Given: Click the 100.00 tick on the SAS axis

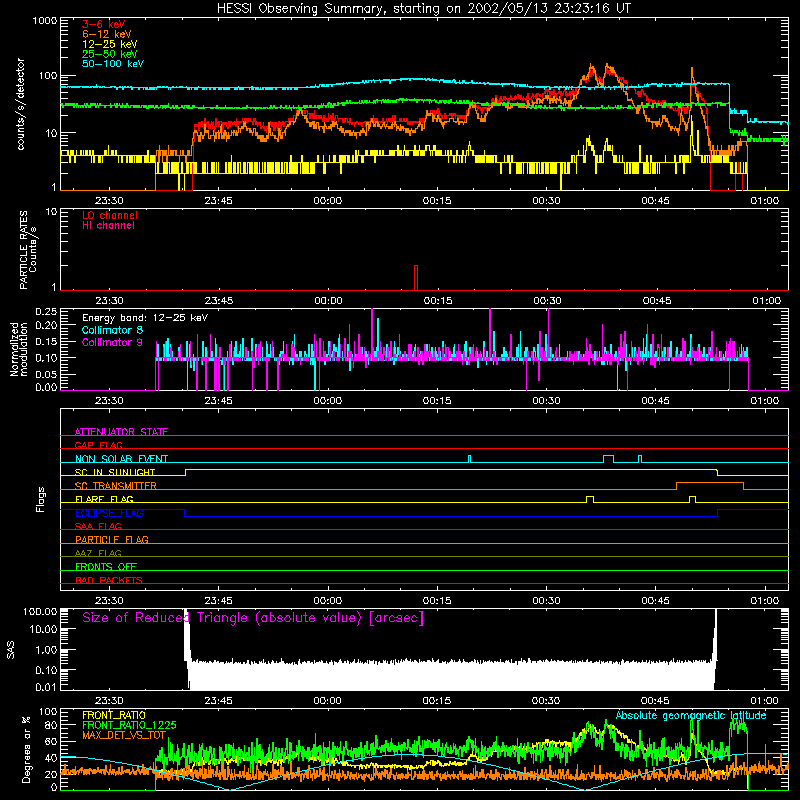Looking at the screenshot, I should tap(40, 611).
